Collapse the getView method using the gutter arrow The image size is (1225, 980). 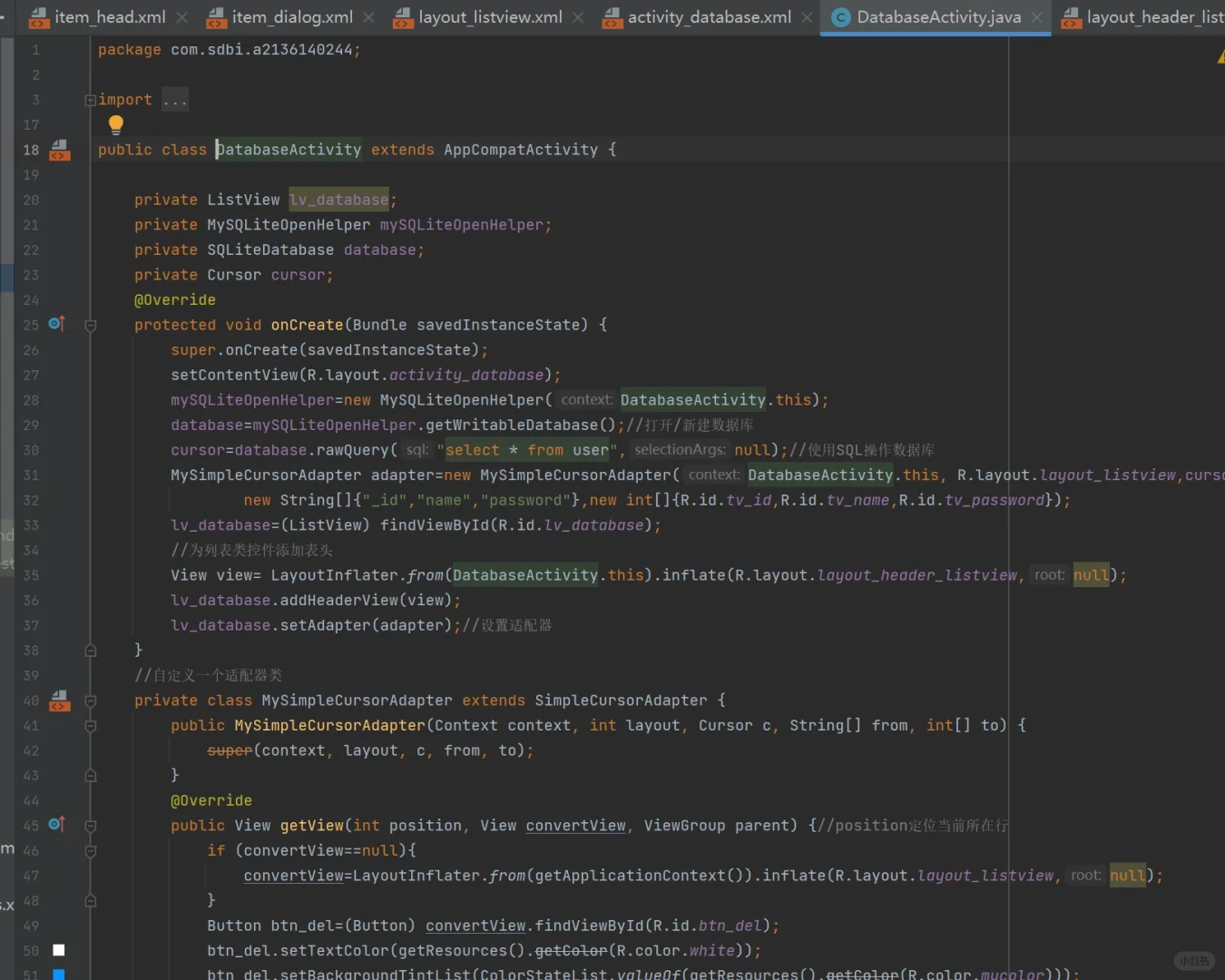(x=90, y=824)
